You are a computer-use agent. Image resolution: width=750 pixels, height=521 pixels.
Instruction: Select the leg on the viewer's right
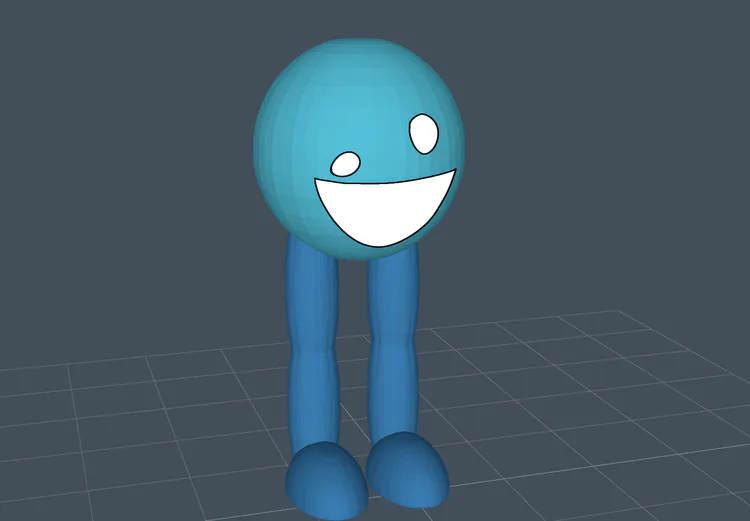(393, 342)
